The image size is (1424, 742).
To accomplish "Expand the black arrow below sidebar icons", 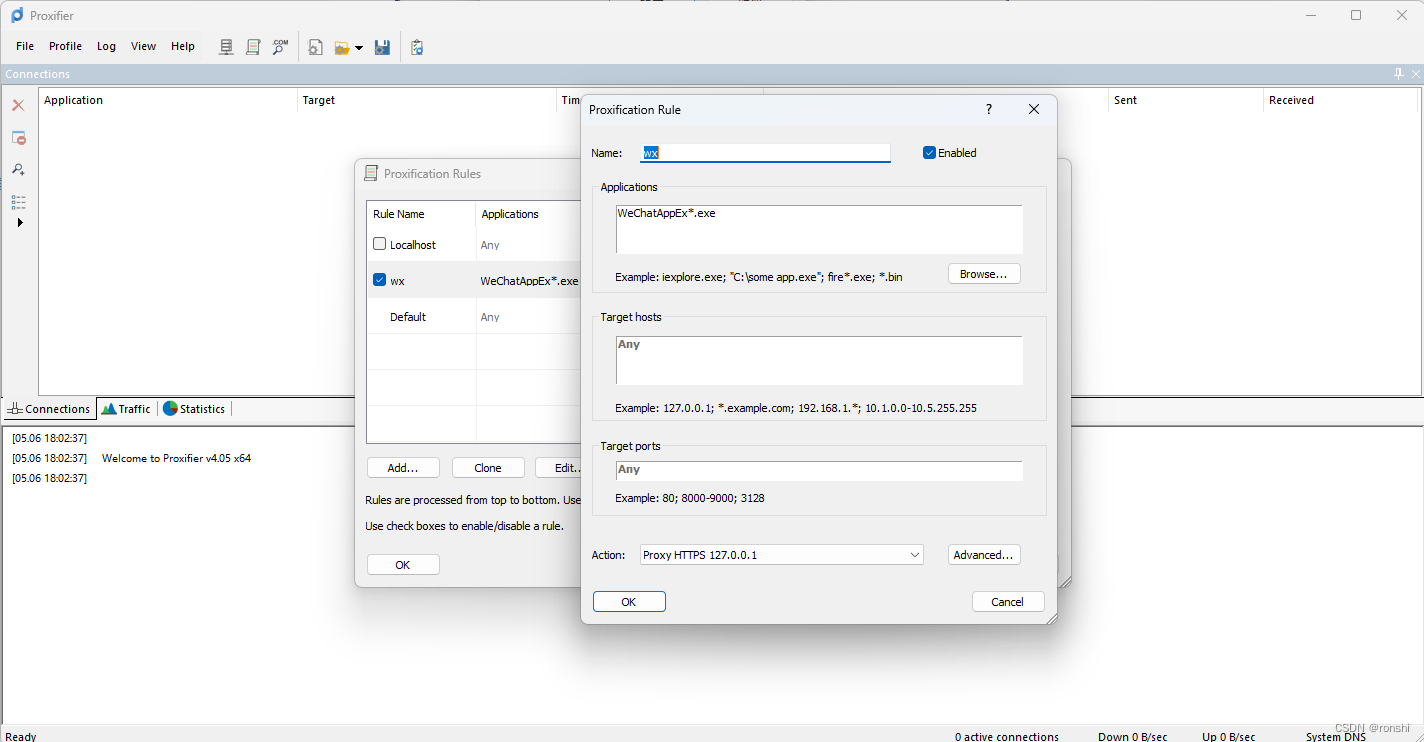I will [20, 222].
